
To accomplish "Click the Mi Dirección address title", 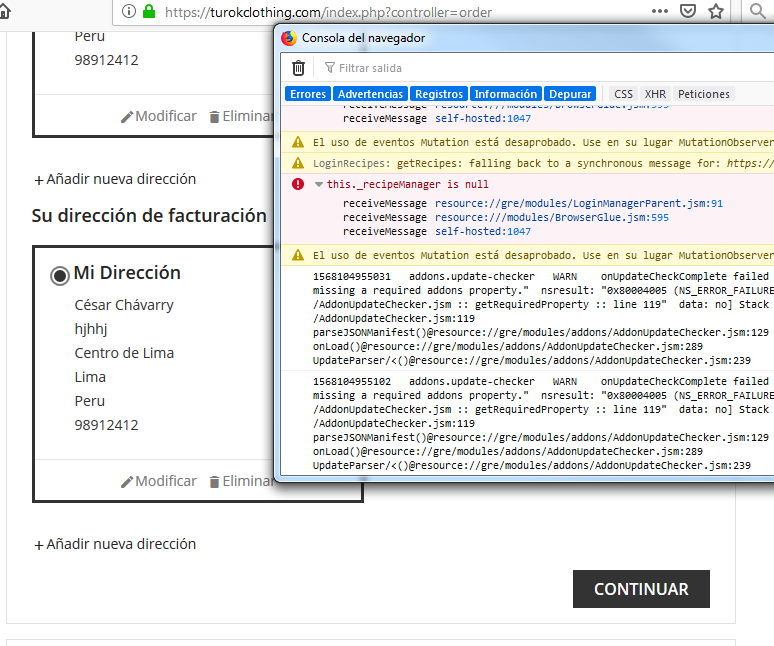I will coord(127,273).
